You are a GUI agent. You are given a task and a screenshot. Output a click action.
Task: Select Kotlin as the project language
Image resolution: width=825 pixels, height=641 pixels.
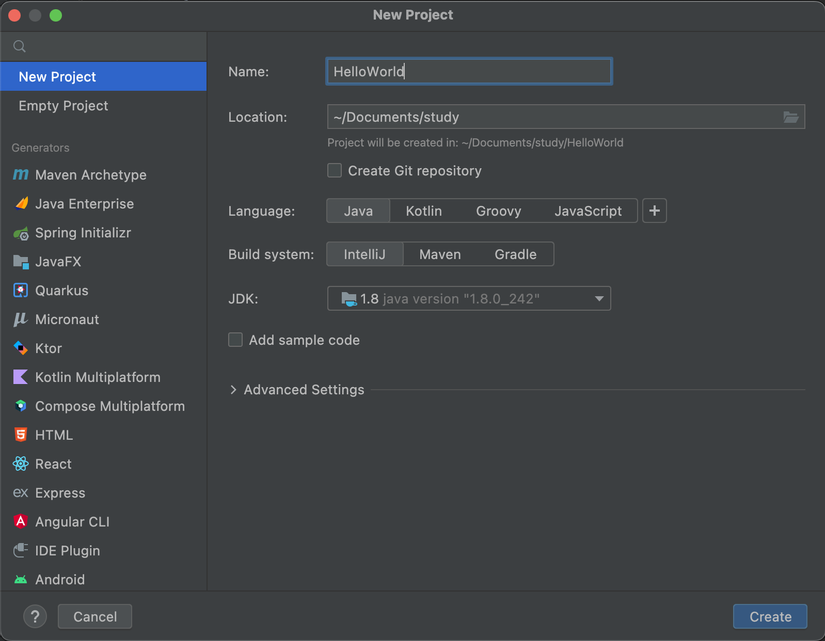[424, 211]
